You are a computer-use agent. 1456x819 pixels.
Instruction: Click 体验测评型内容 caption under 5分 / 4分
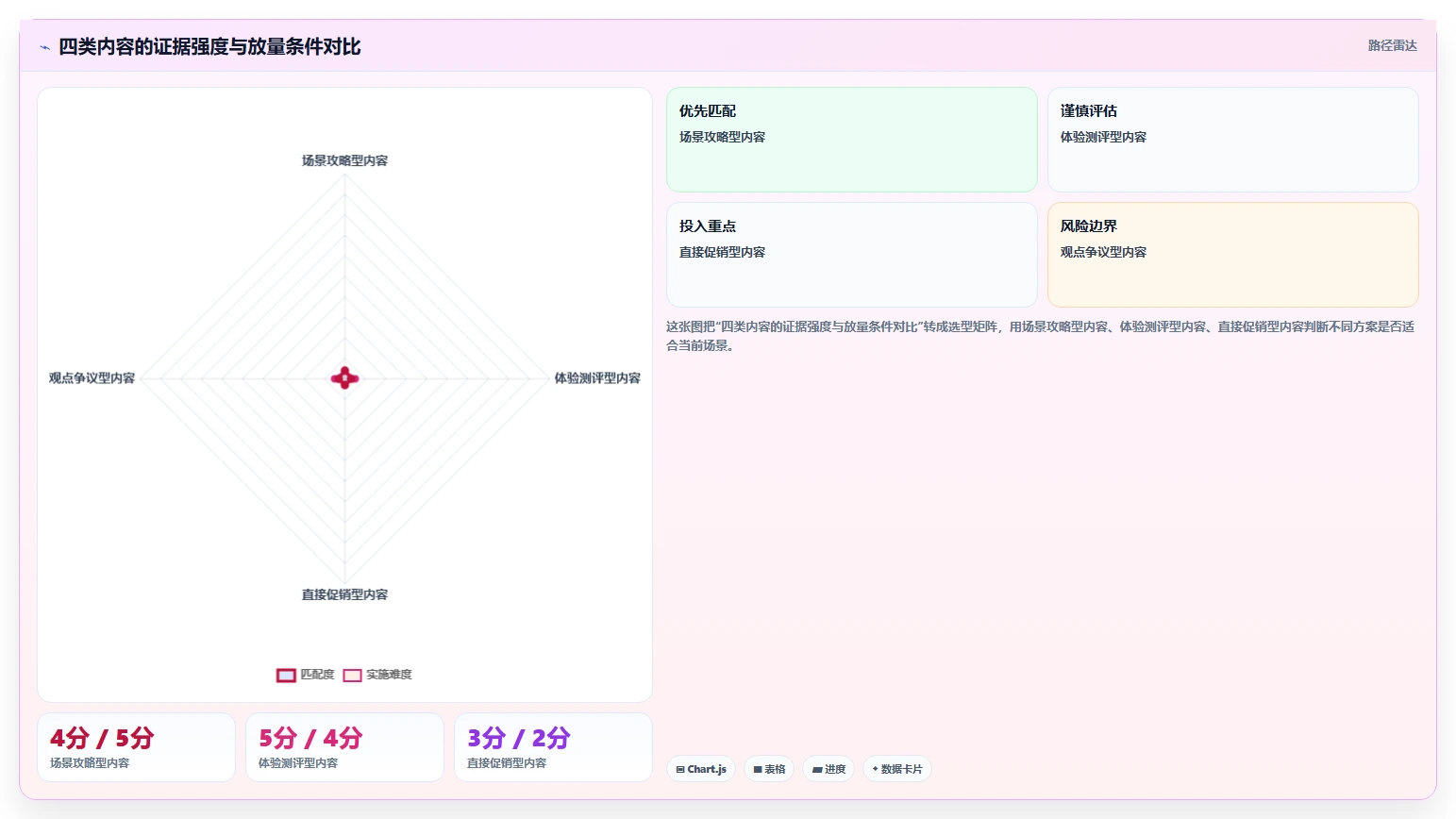point(298,762)
